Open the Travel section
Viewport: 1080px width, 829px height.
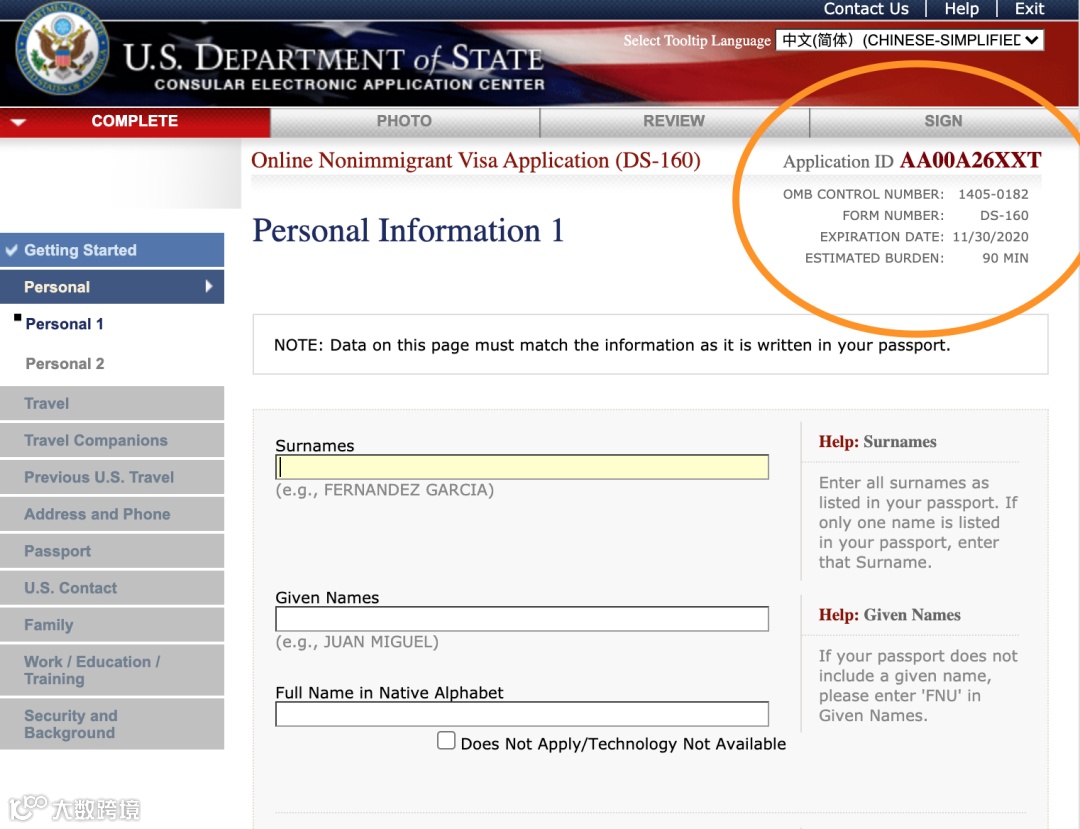(112, 403)
